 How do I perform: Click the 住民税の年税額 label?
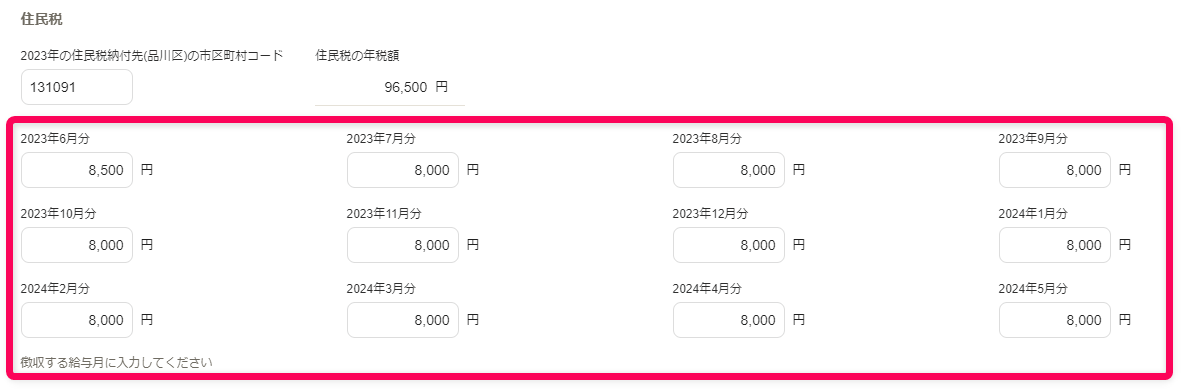[x=357, y=56]
